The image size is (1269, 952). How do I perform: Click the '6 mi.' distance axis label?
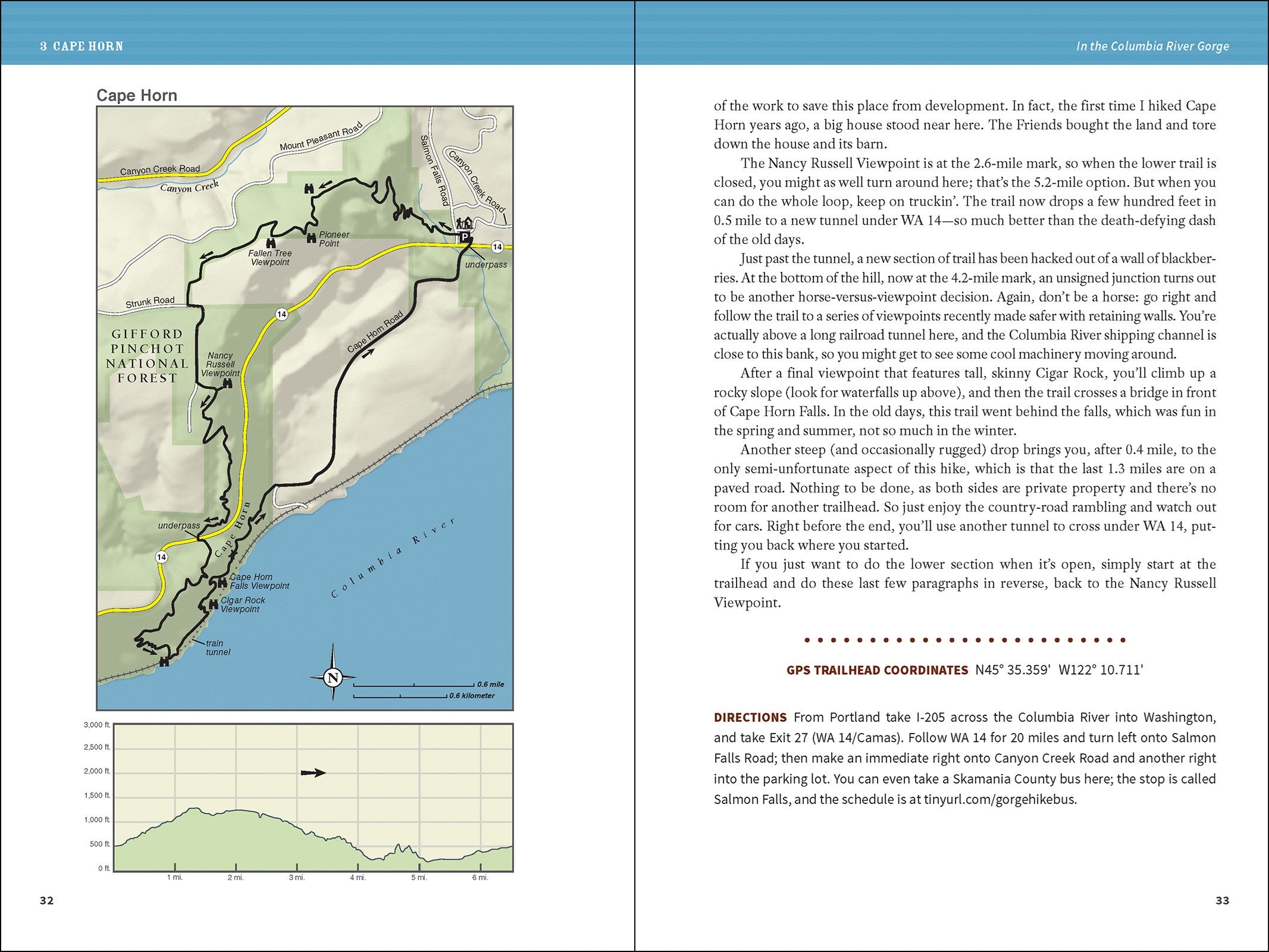480,878
